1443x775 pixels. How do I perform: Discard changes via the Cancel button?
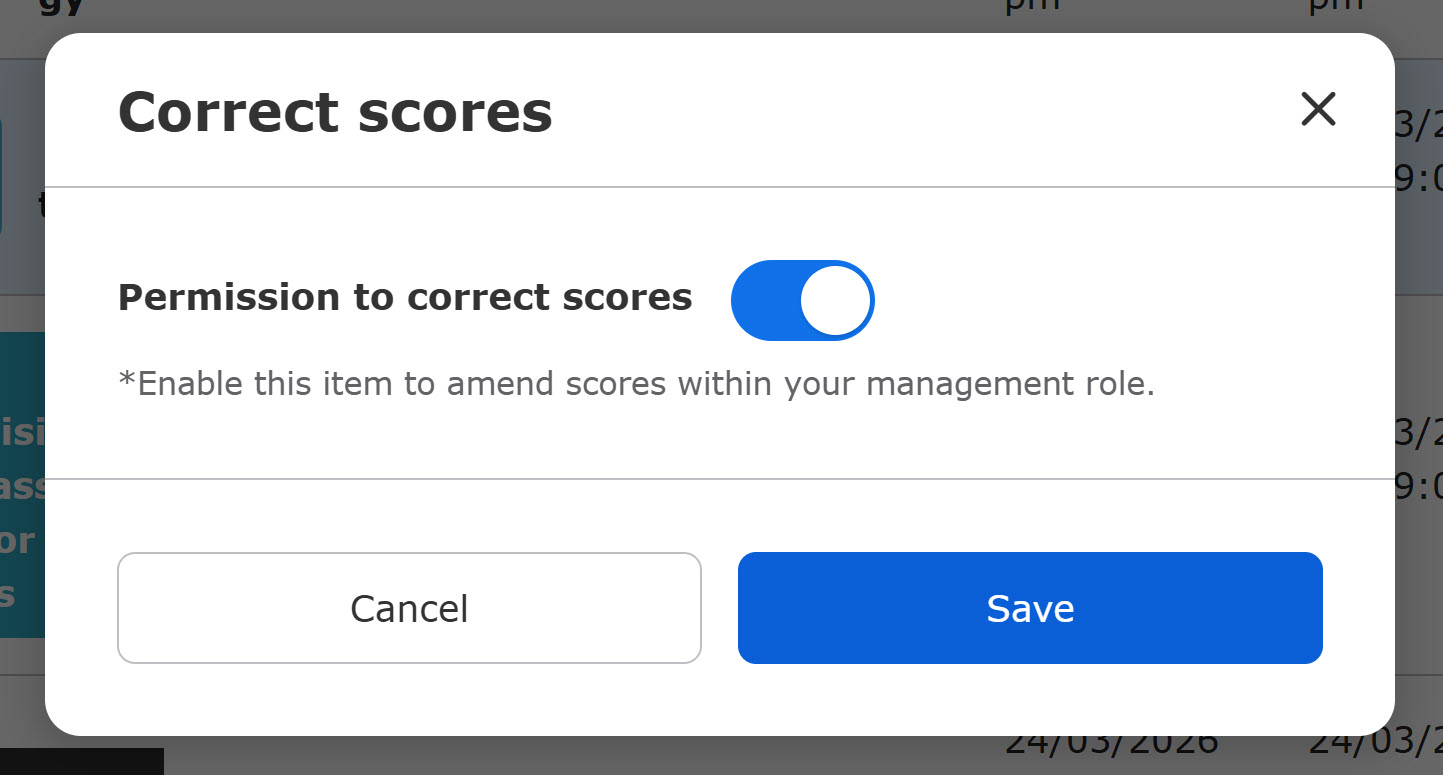409,608
